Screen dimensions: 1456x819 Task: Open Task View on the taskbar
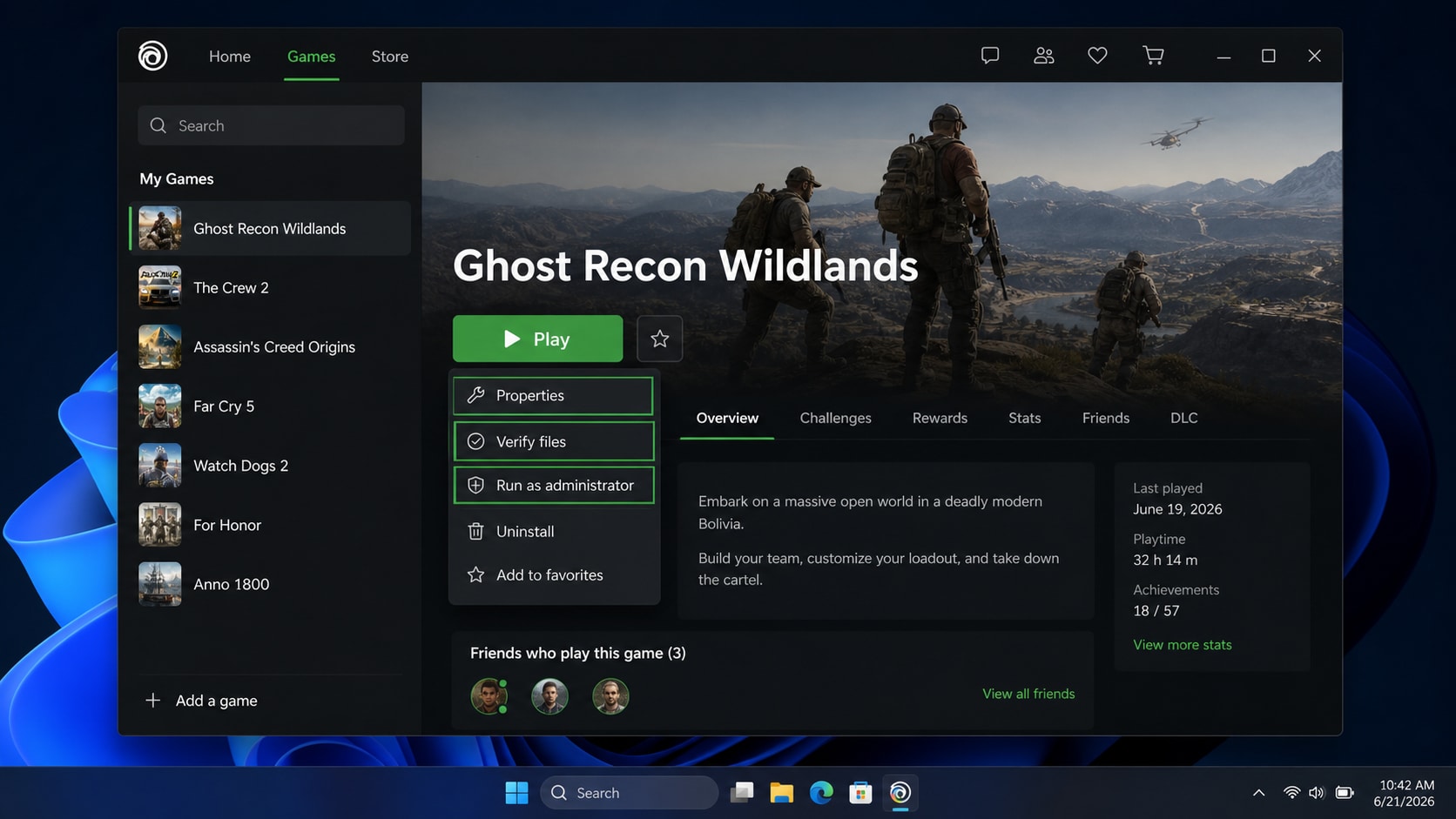pos(742,793)
